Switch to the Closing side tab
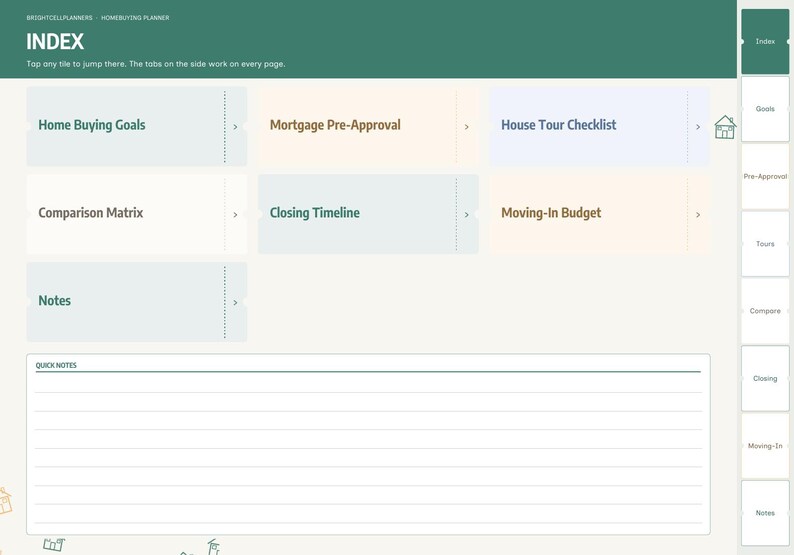Screen dimensions: 794x555 [765, 378]
